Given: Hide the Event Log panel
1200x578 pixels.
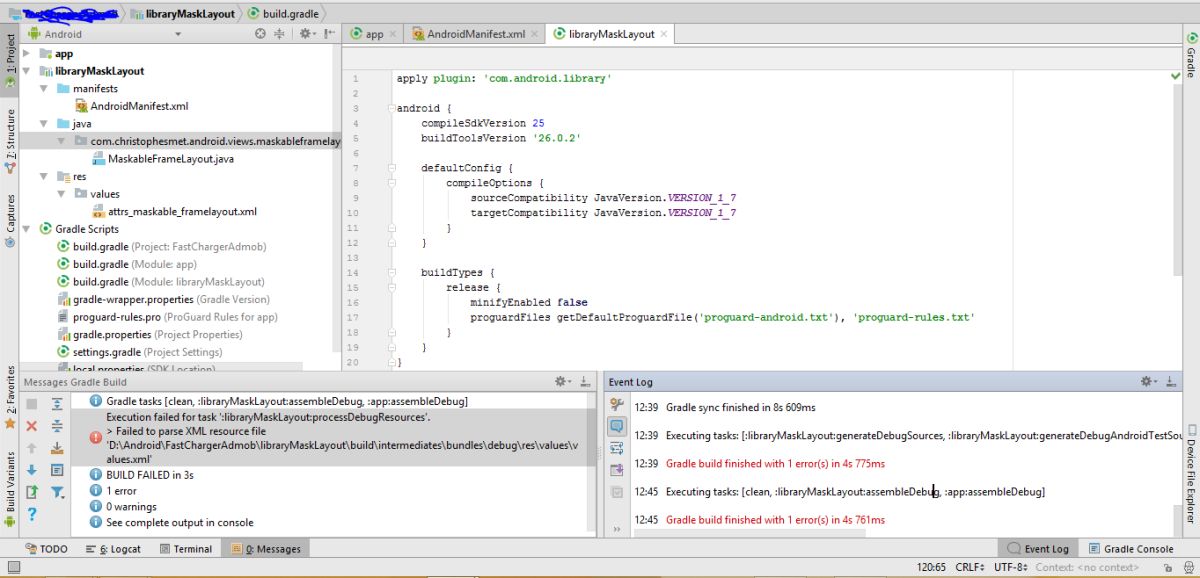Looking at the screenshot, I should coord(1171,382).
